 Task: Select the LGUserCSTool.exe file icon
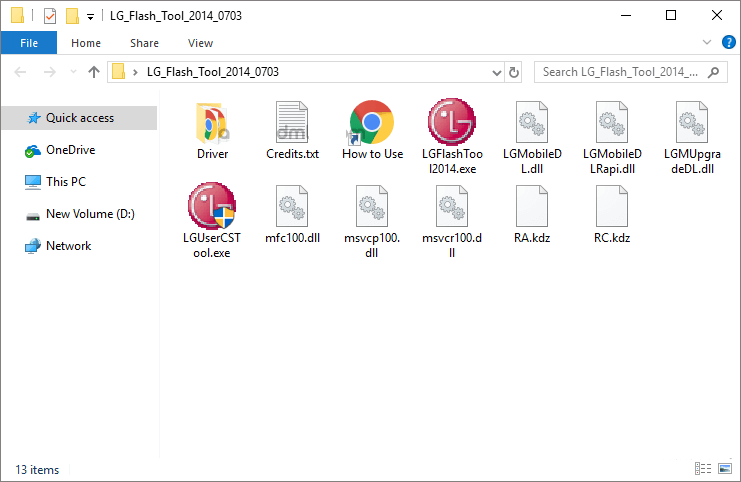coord(211,207)
